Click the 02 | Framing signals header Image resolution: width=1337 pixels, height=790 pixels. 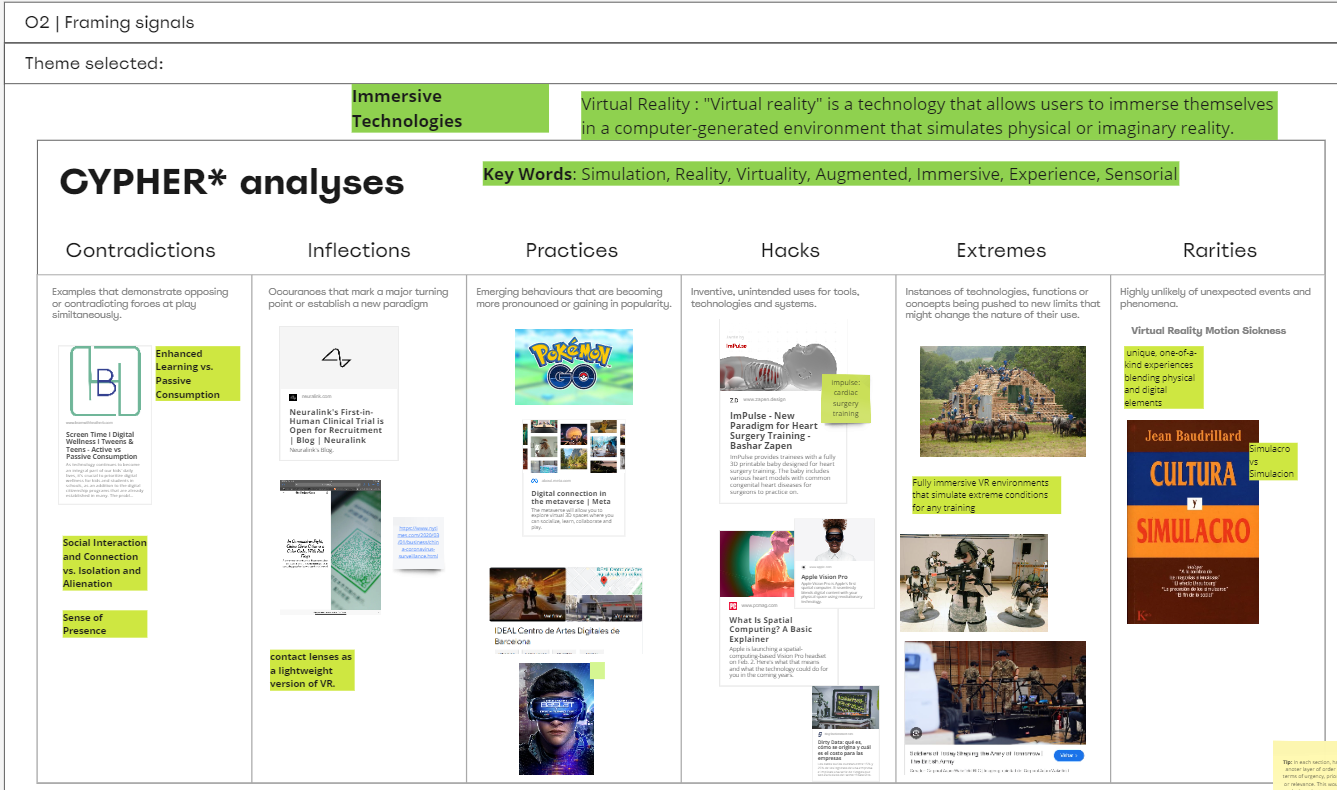click(x=110, y=22)
